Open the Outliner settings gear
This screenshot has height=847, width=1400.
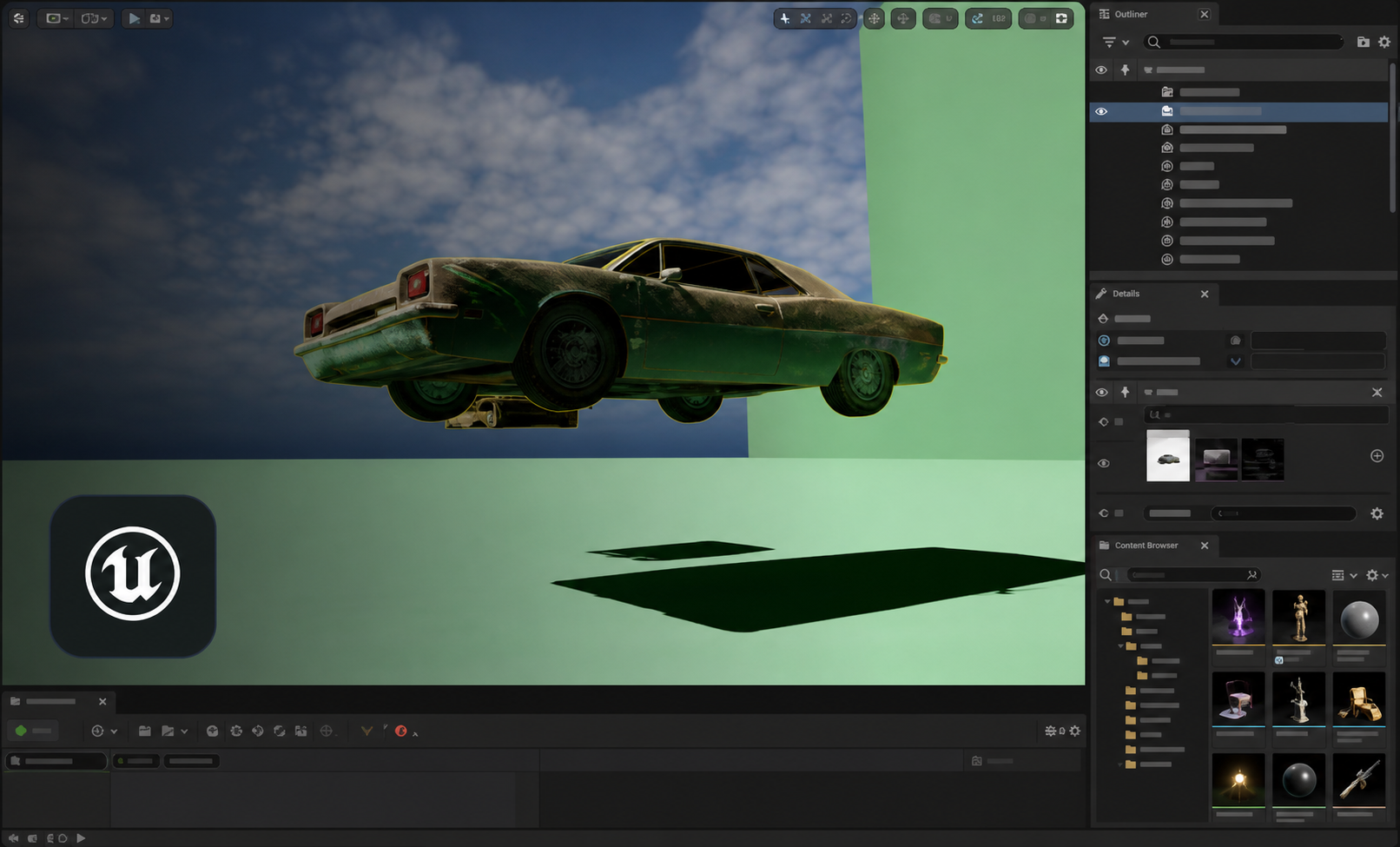pos(1384,42)
